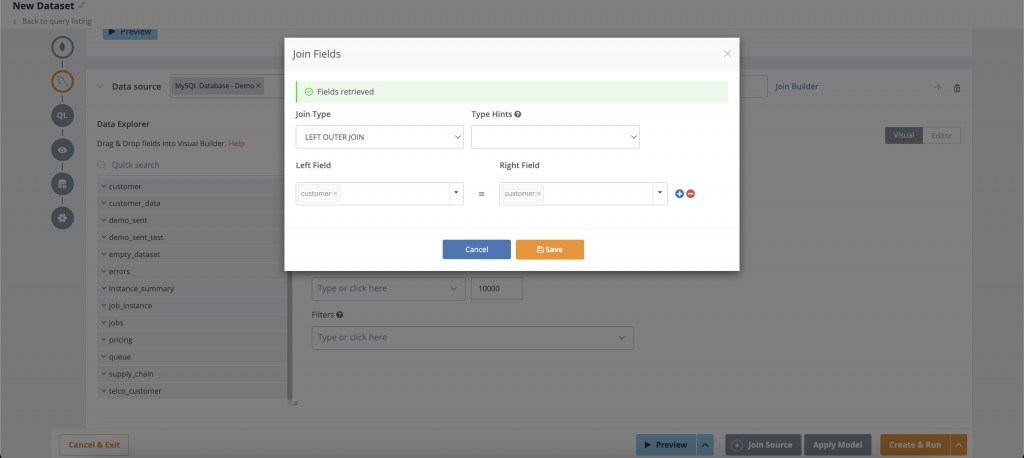Remove the MySQL Database - Demo tag

(258, 86)
